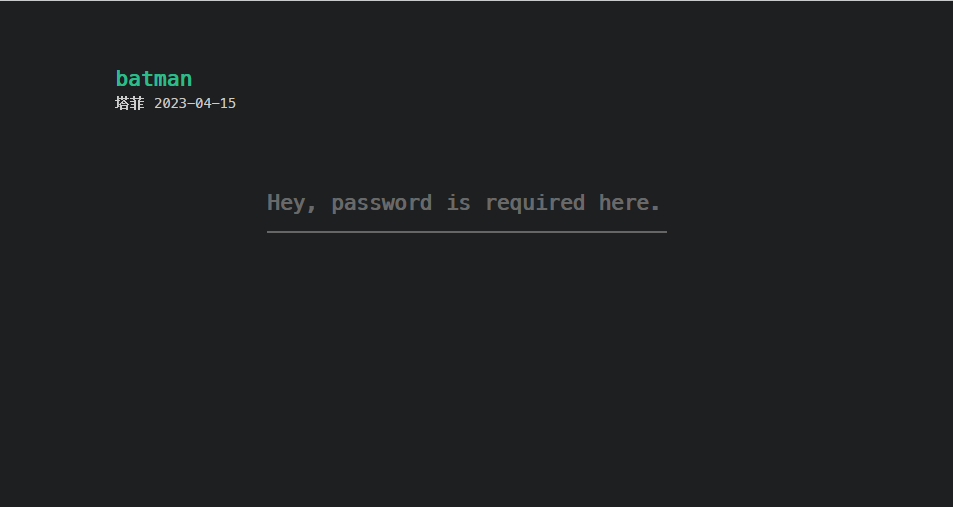Select the date text beside 塔菲
The width and height of the screenshot is (953, 507).
click(x=195, y=103)
